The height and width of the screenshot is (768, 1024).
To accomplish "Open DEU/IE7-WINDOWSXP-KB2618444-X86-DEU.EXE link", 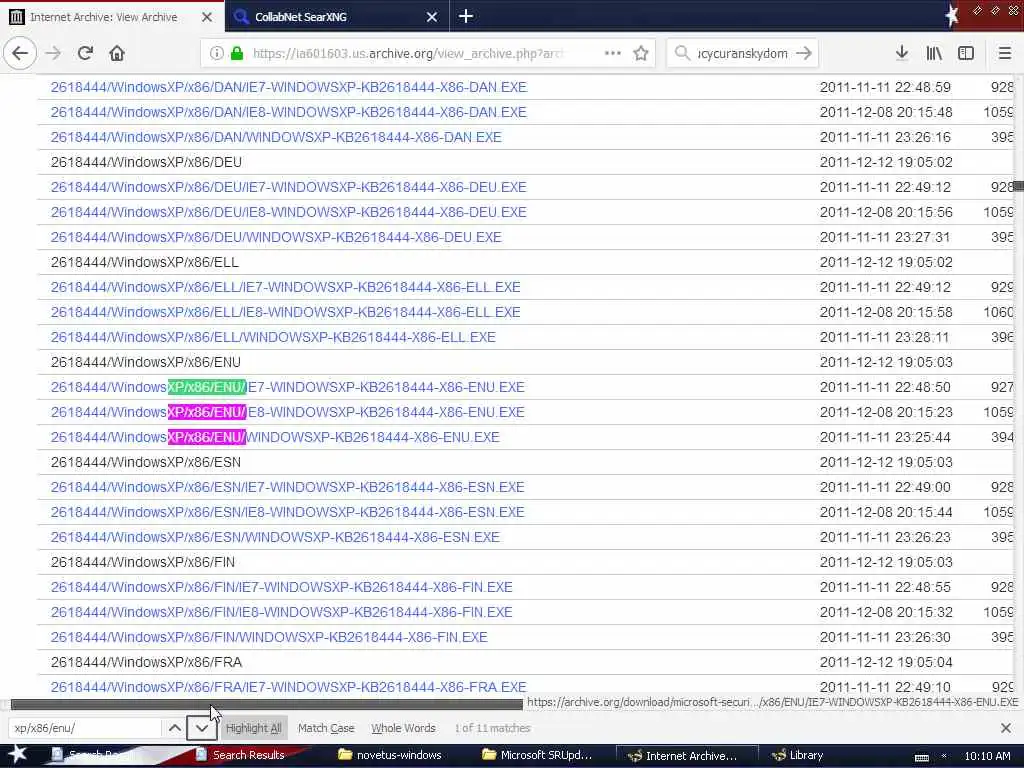I will (289, 187).
